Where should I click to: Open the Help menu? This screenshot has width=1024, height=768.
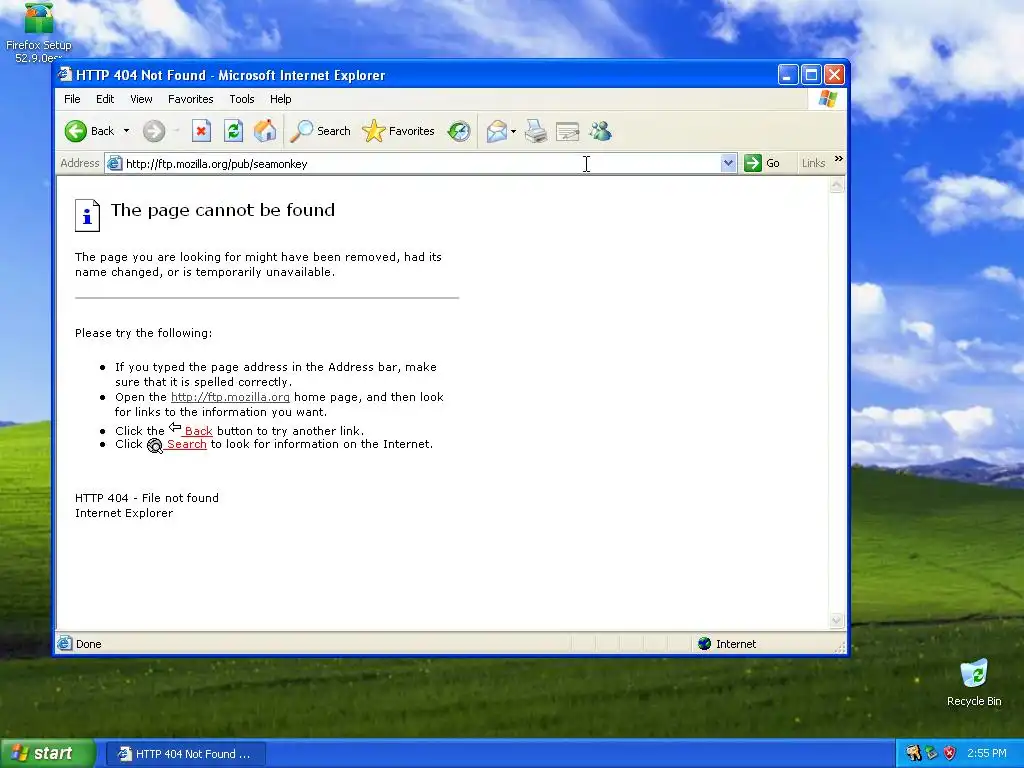(281, 99)
